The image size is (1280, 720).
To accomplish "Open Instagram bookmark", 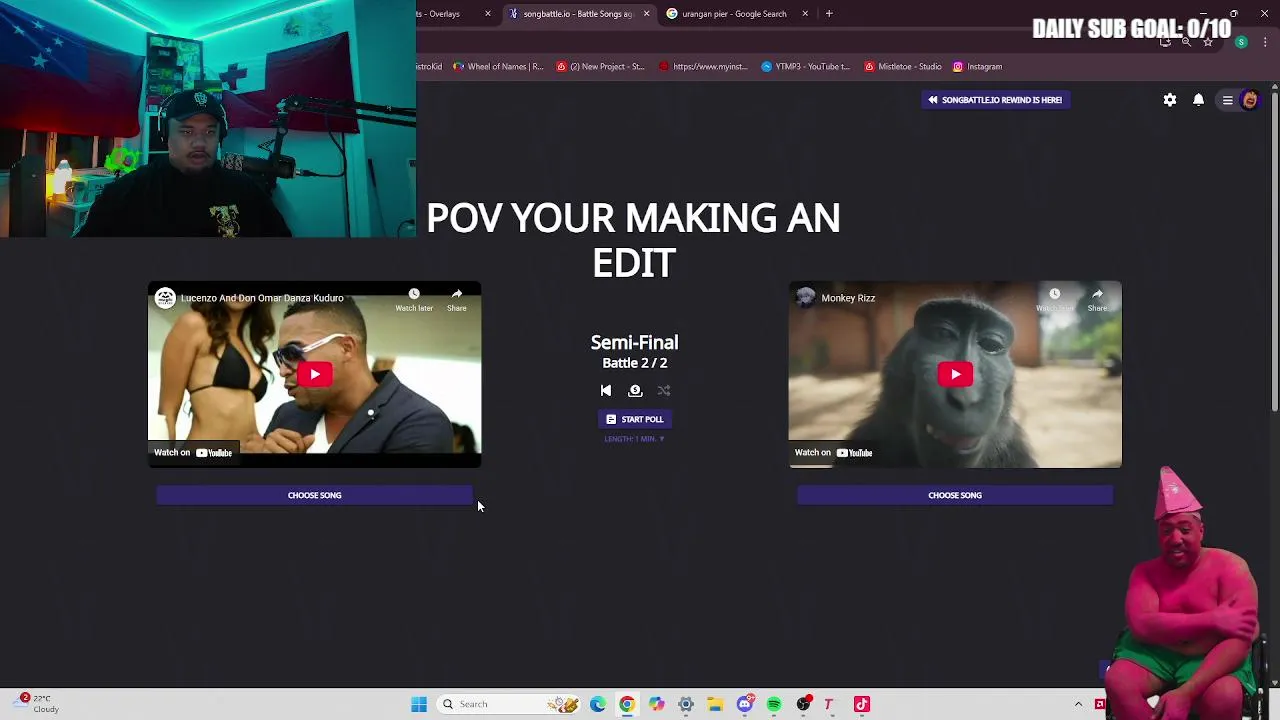I will pos(977,67).
